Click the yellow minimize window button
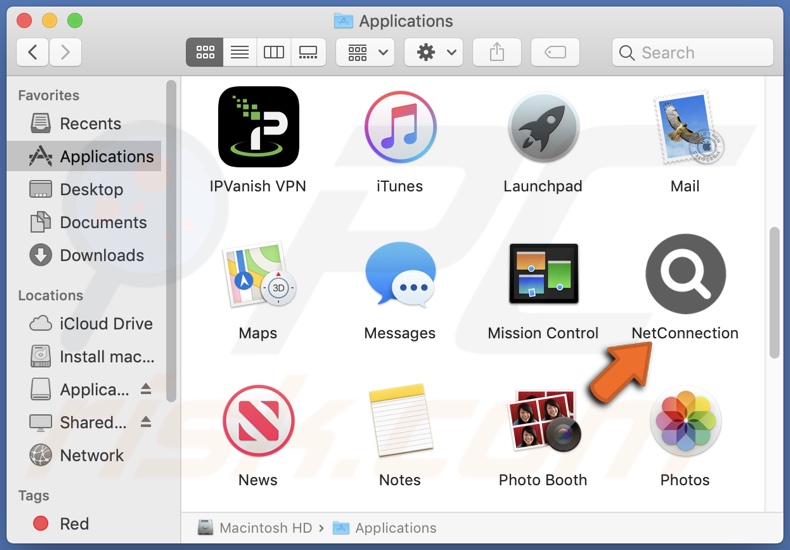The height and width of the screenshot is (550, 790). (x=49, y=21)
